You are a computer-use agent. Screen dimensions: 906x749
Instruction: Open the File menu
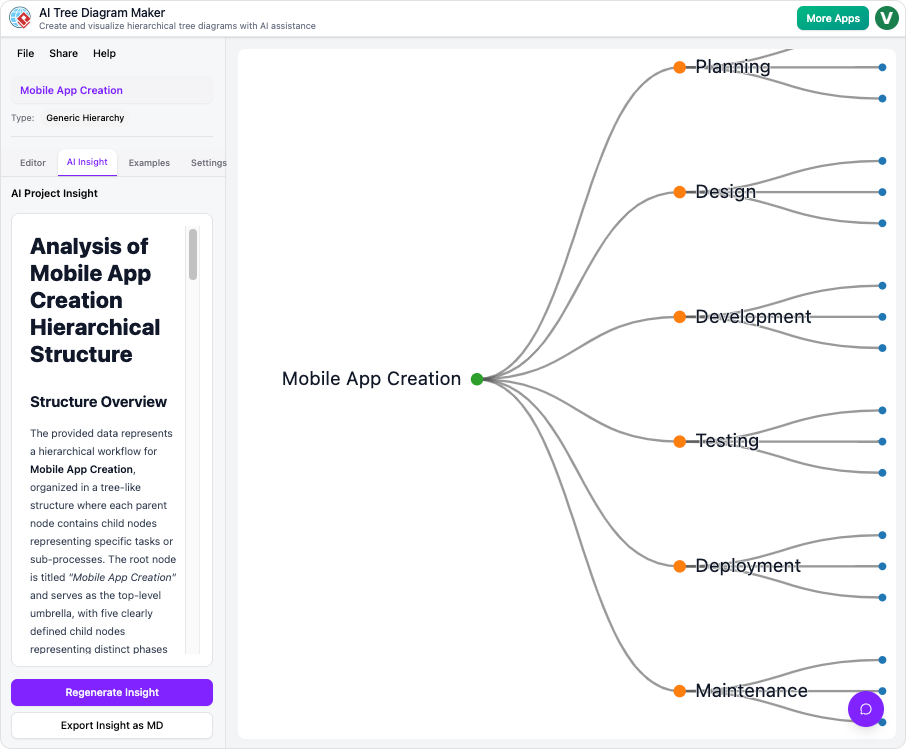point(25,53)
